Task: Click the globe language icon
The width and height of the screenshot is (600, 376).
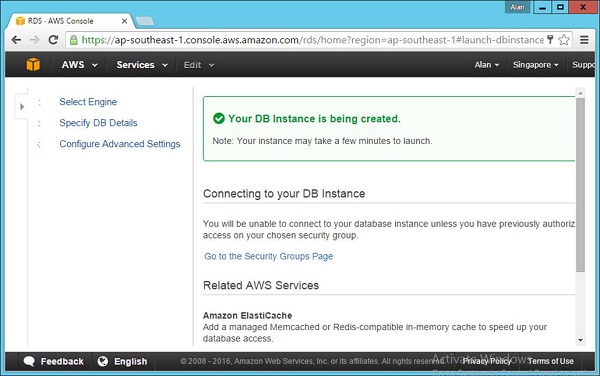Action: [x=103, y=361]
